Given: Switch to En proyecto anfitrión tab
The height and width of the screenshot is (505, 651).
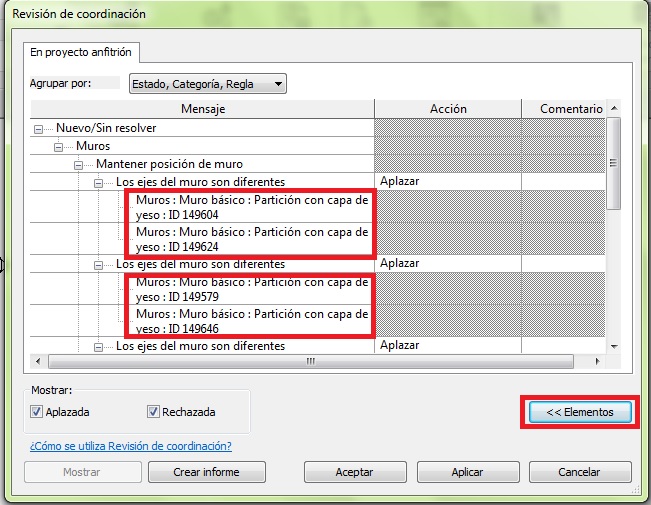Looking at the screenshot, I should coord(80,51).
